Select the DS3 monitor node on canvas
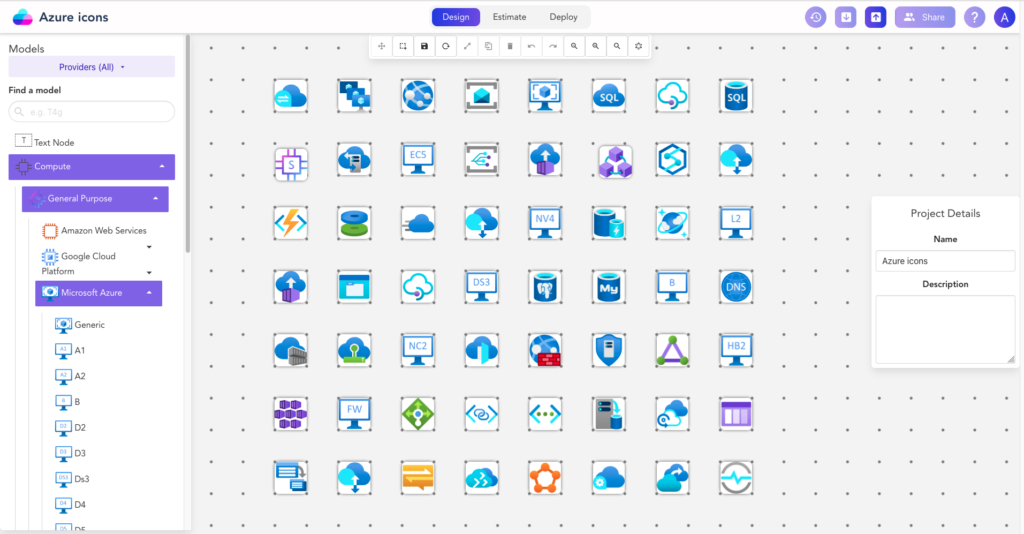1024x534 pixels. click(x=481, y=287)
